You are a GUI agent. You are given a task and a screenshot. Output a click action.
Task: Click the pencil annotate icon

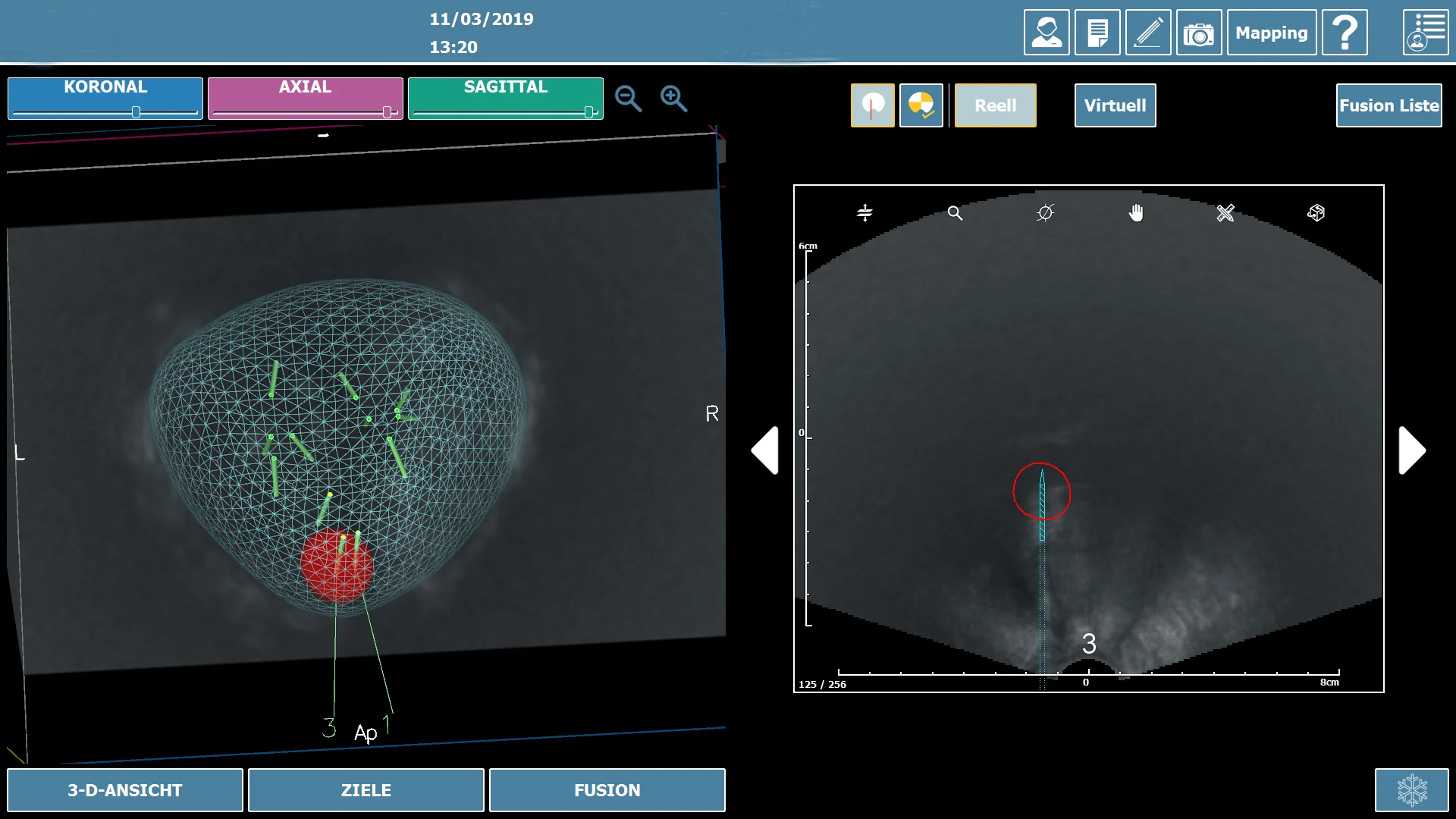pos(1147,33)
